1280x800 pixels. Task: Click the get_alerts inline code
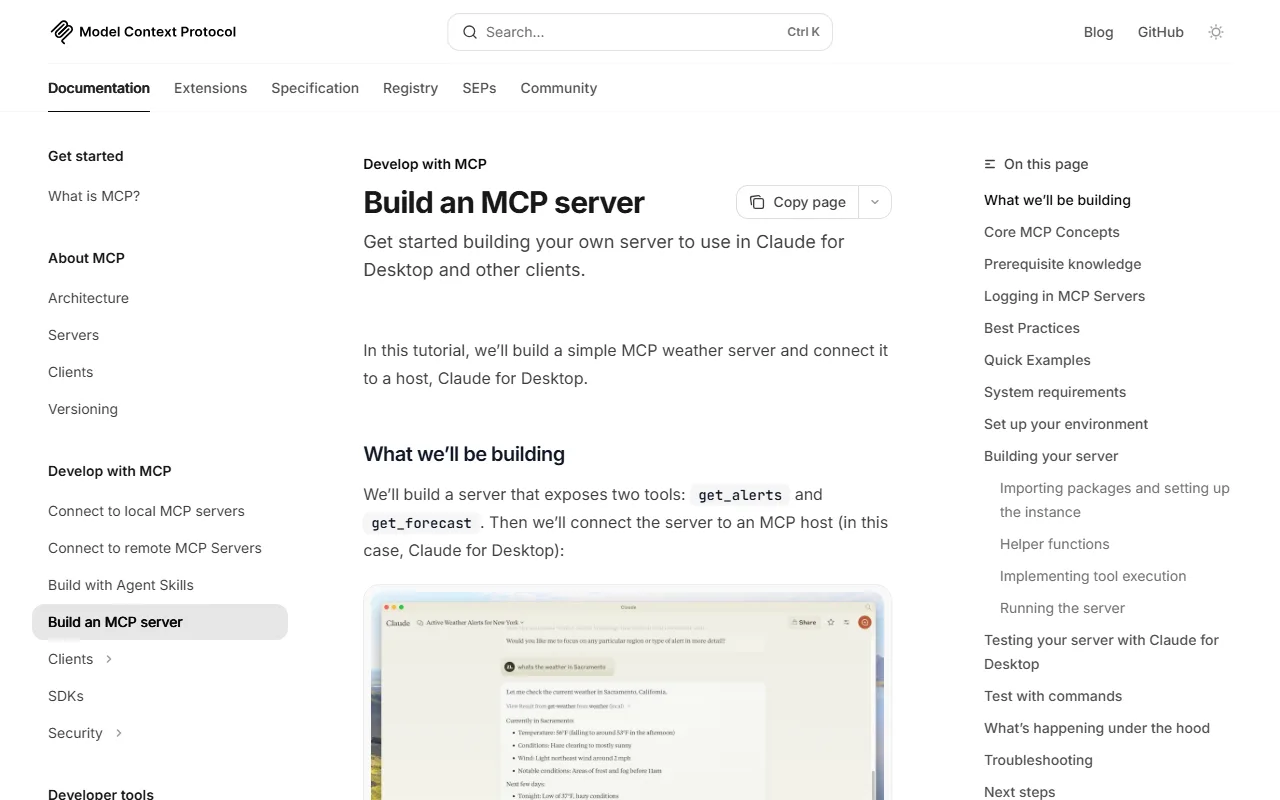tap(740, 495)
